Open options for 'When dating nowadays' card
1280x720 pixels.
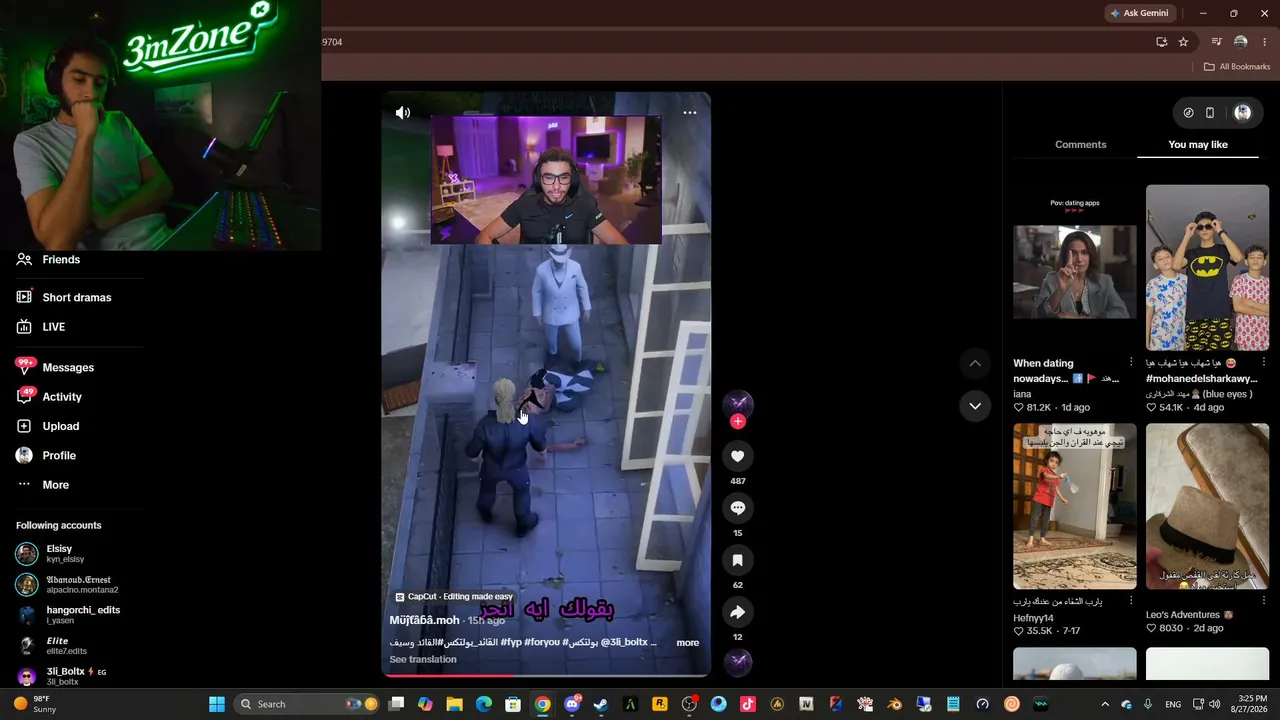point(1131,362)
